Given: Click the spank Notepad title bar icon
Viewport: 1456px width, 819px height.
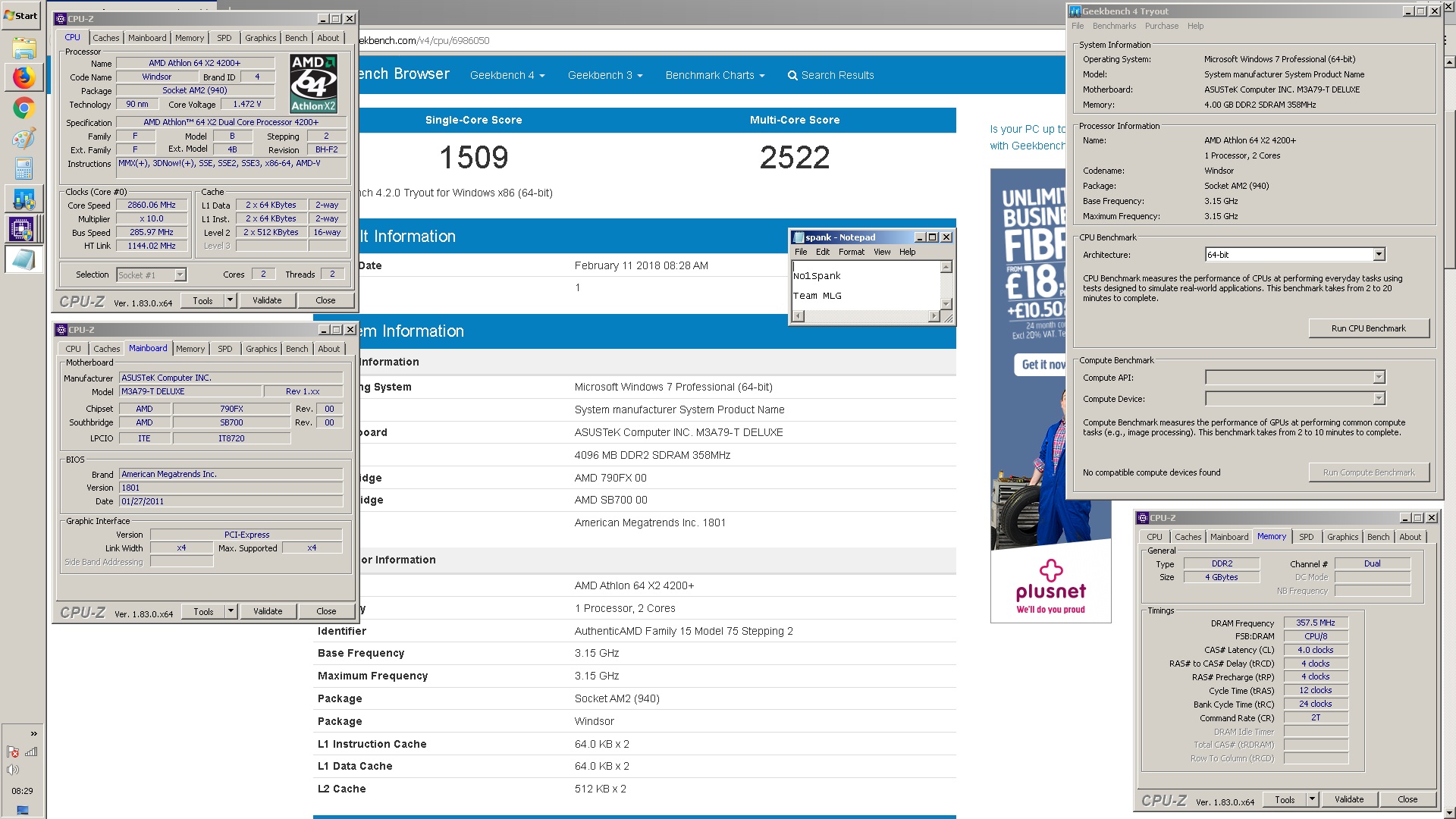Looking at the screenshot, I should click(x=798, y=237).
